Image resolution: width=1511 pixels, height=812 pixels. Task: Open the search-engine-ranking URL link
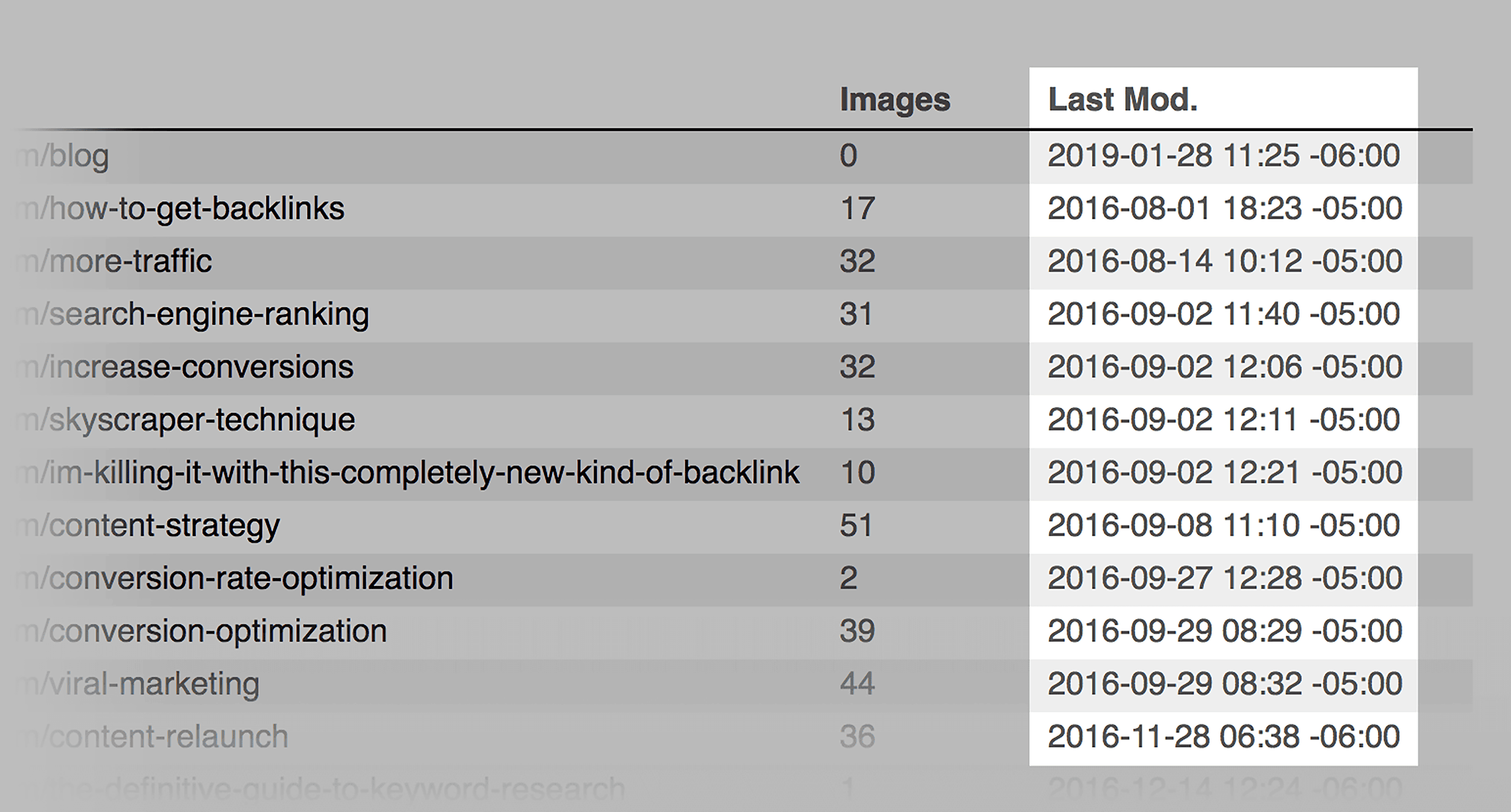point(193,315)
